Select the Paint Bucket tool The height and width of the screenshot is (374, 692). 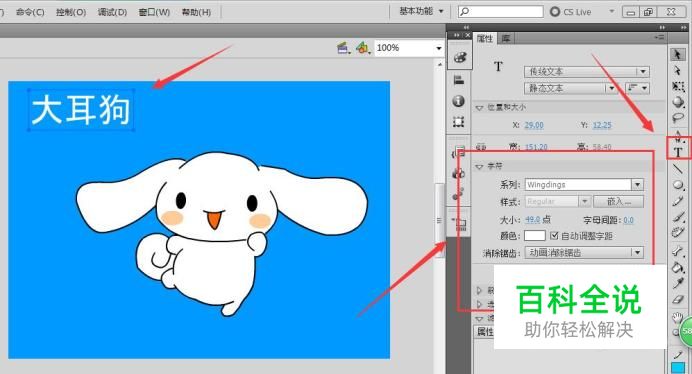tap(678, 267)
